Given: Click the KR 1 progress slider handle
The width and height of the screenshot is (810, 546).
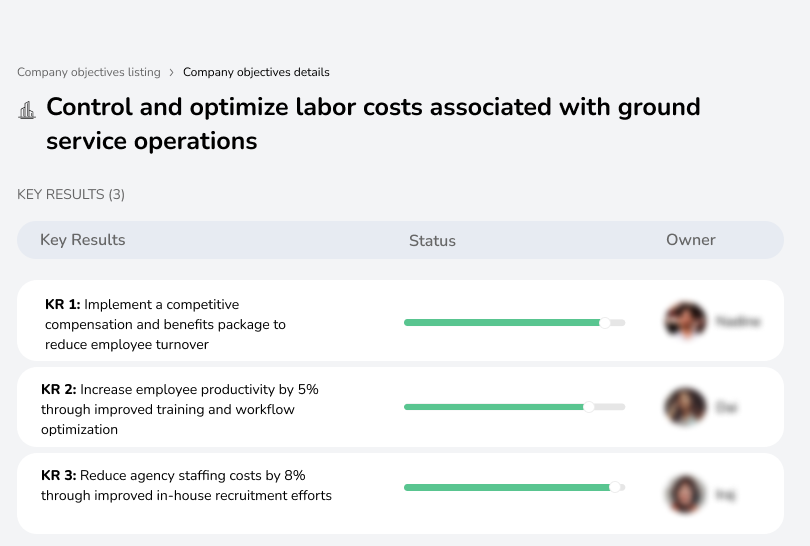Looking at the screenshot, I should 605,323.
